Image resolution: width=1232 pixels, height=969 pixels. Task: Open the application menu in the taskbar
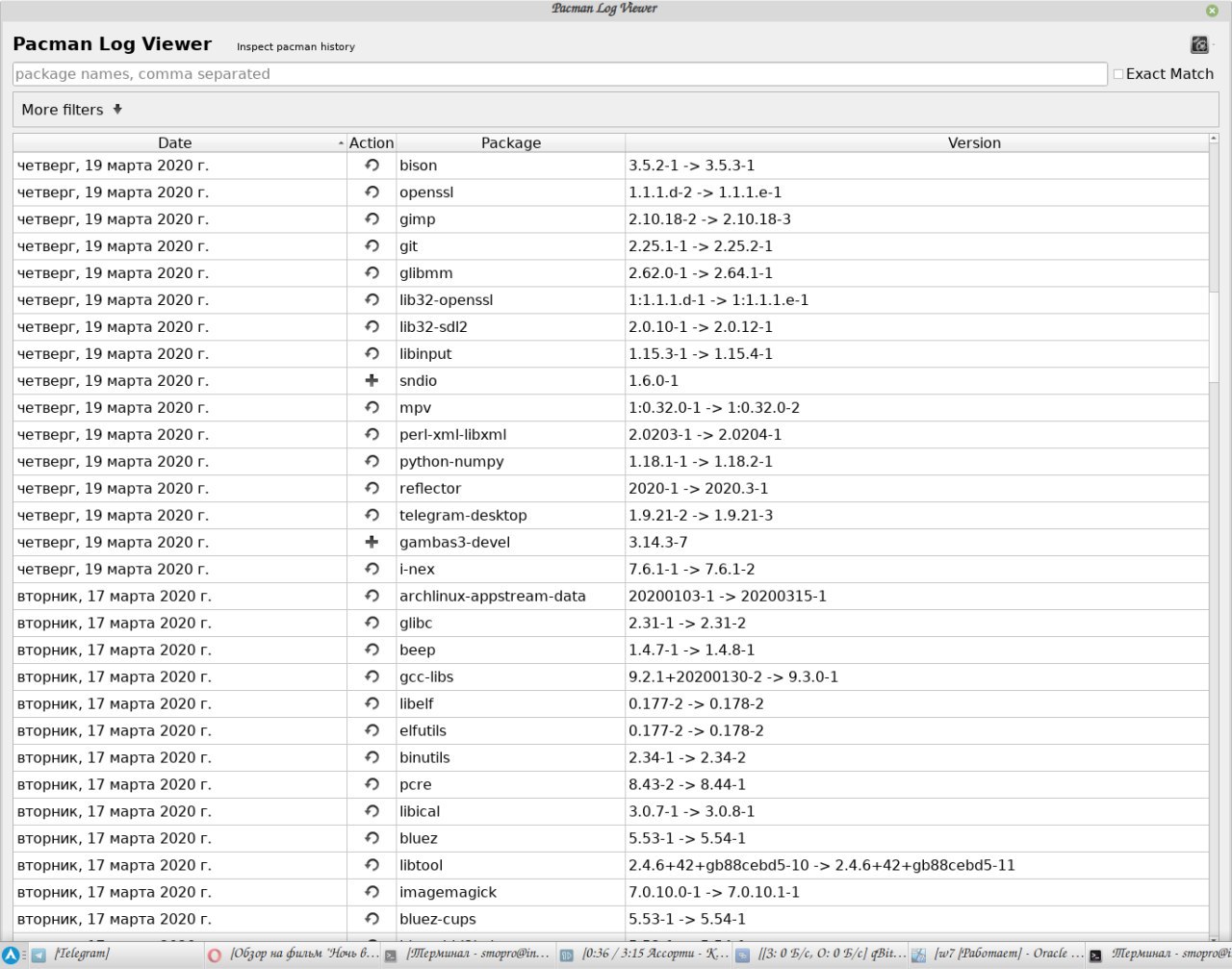click(11, 956)
